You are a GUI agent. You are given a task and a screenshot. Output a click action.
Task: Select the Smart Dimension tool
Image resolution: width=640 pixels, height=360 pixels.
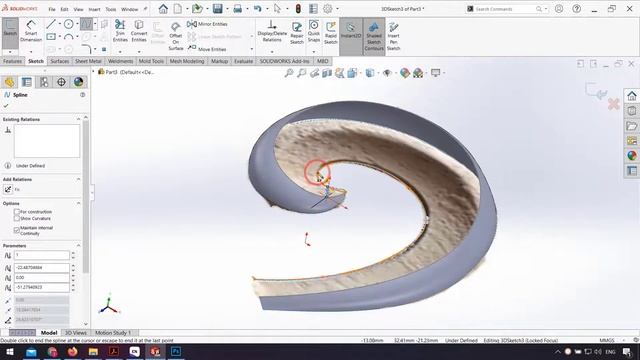tap(31, 31)
